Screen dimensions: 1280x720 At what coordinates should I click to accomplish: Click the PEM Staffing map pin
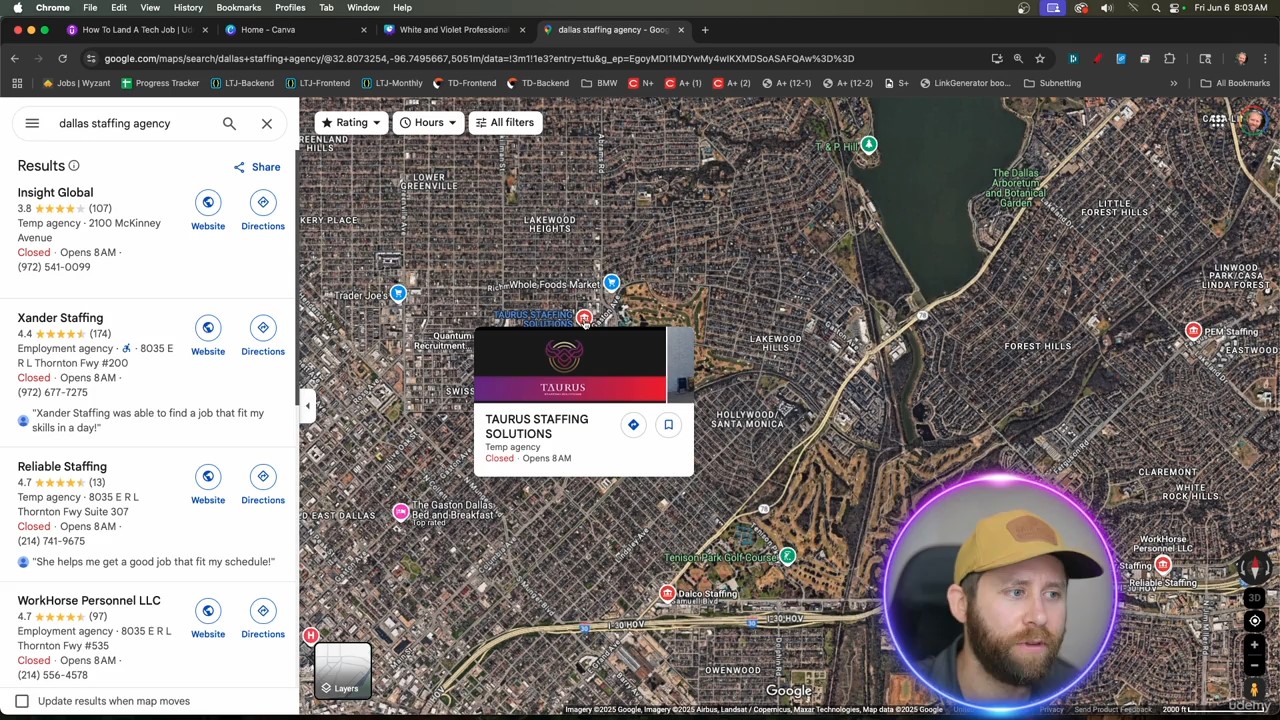point(1193,331)
